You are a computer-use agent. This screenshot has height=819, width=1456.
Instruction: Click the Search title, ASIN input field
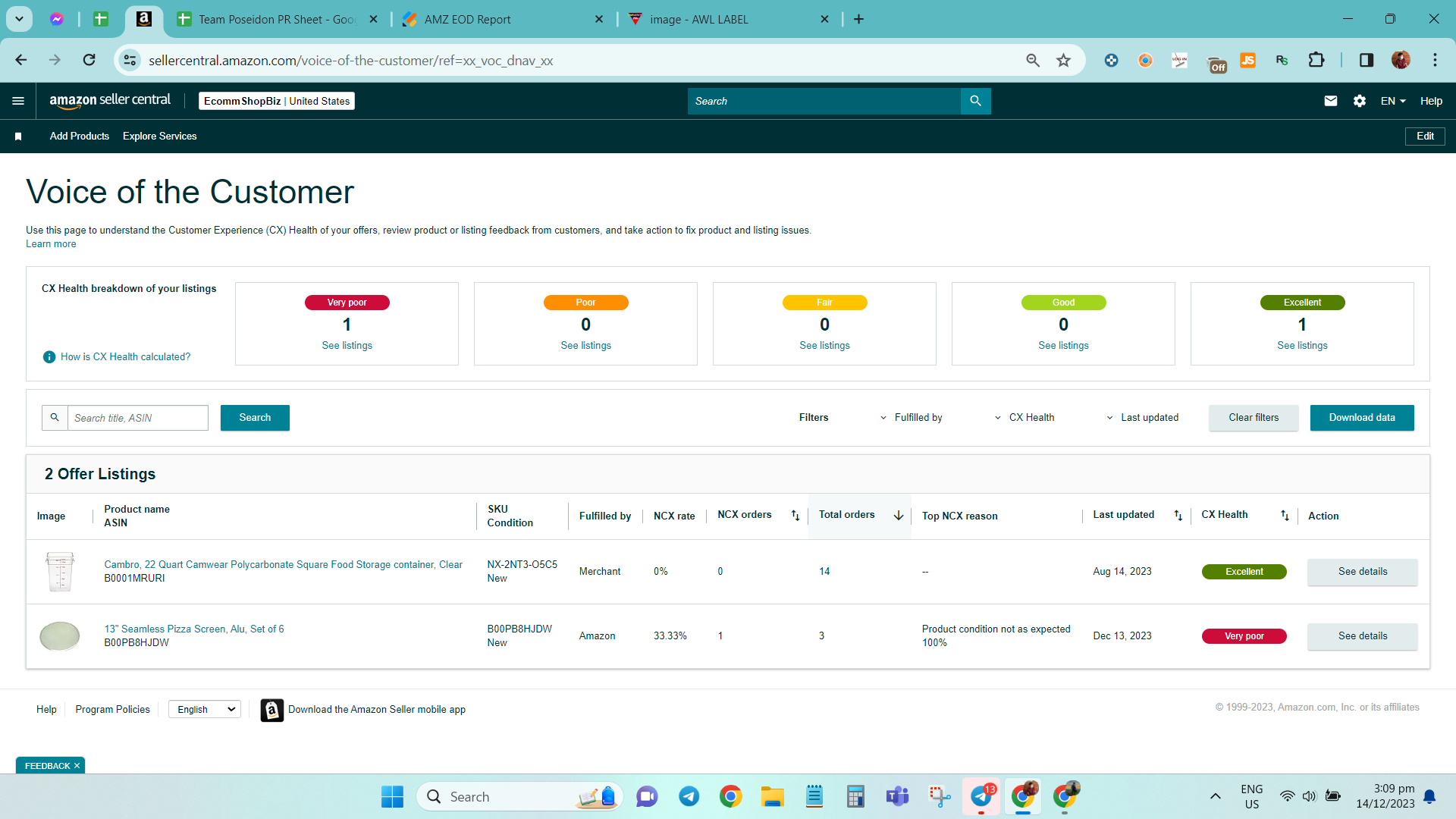(138, 418)
